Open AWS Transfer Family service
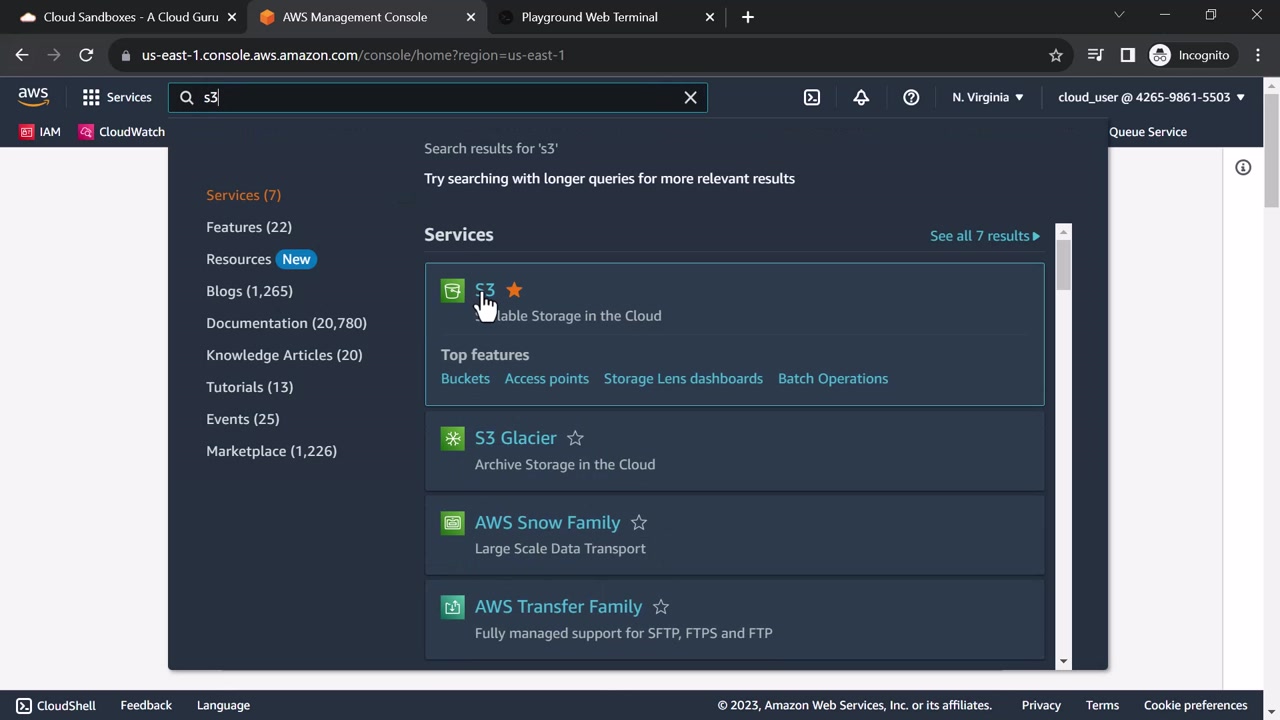1280x720 pixels. tap(559, 606)
